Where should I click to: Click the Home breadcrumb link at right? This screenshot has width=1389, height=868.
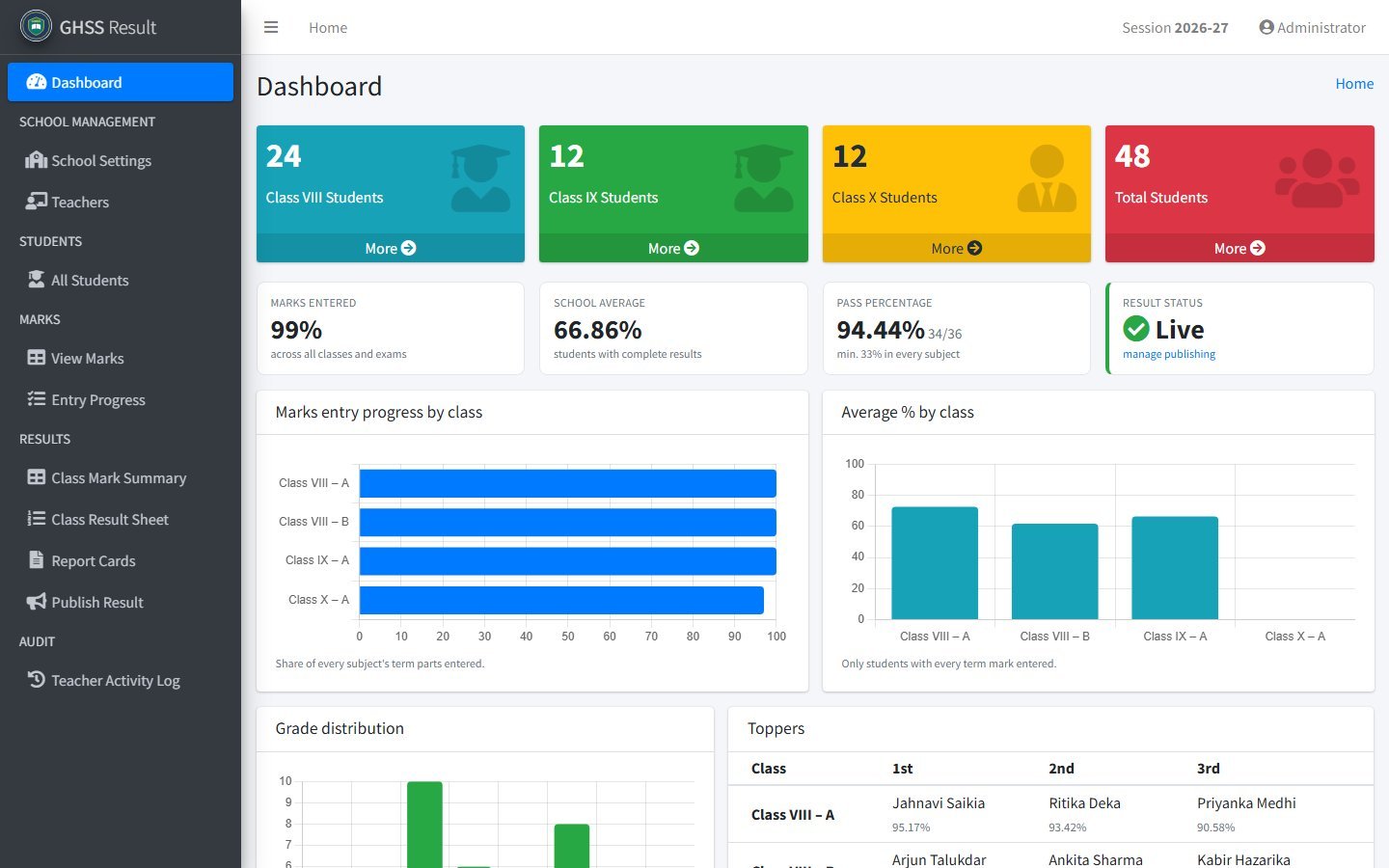click(1354, 84)
